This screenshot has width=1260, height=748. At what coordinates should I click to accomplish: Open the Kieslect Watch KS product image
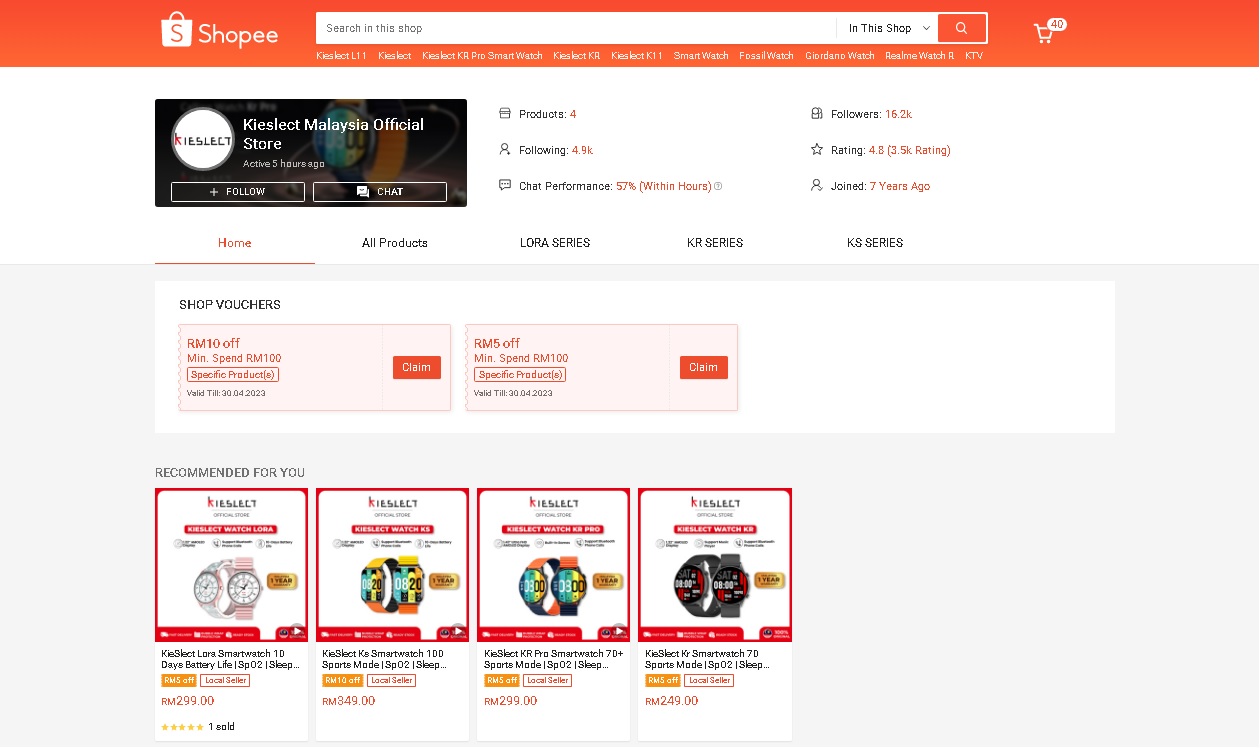[x=393, y=565]
